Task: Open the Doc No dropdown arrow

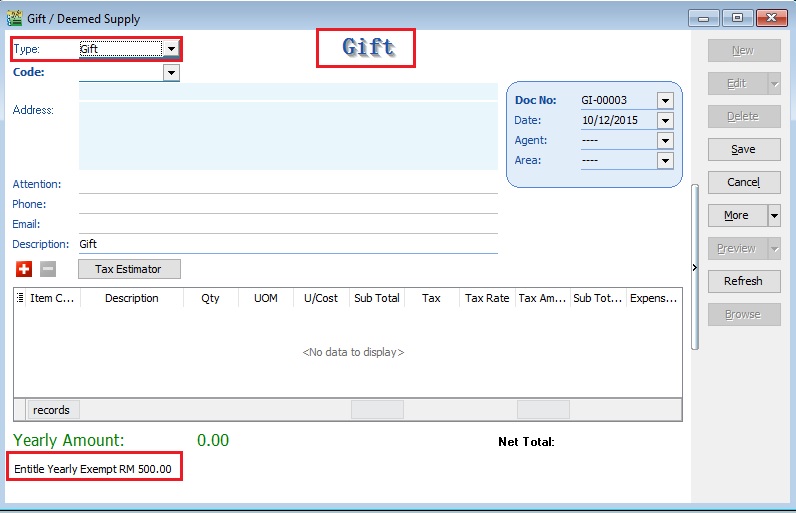Action: coord(665,100)
